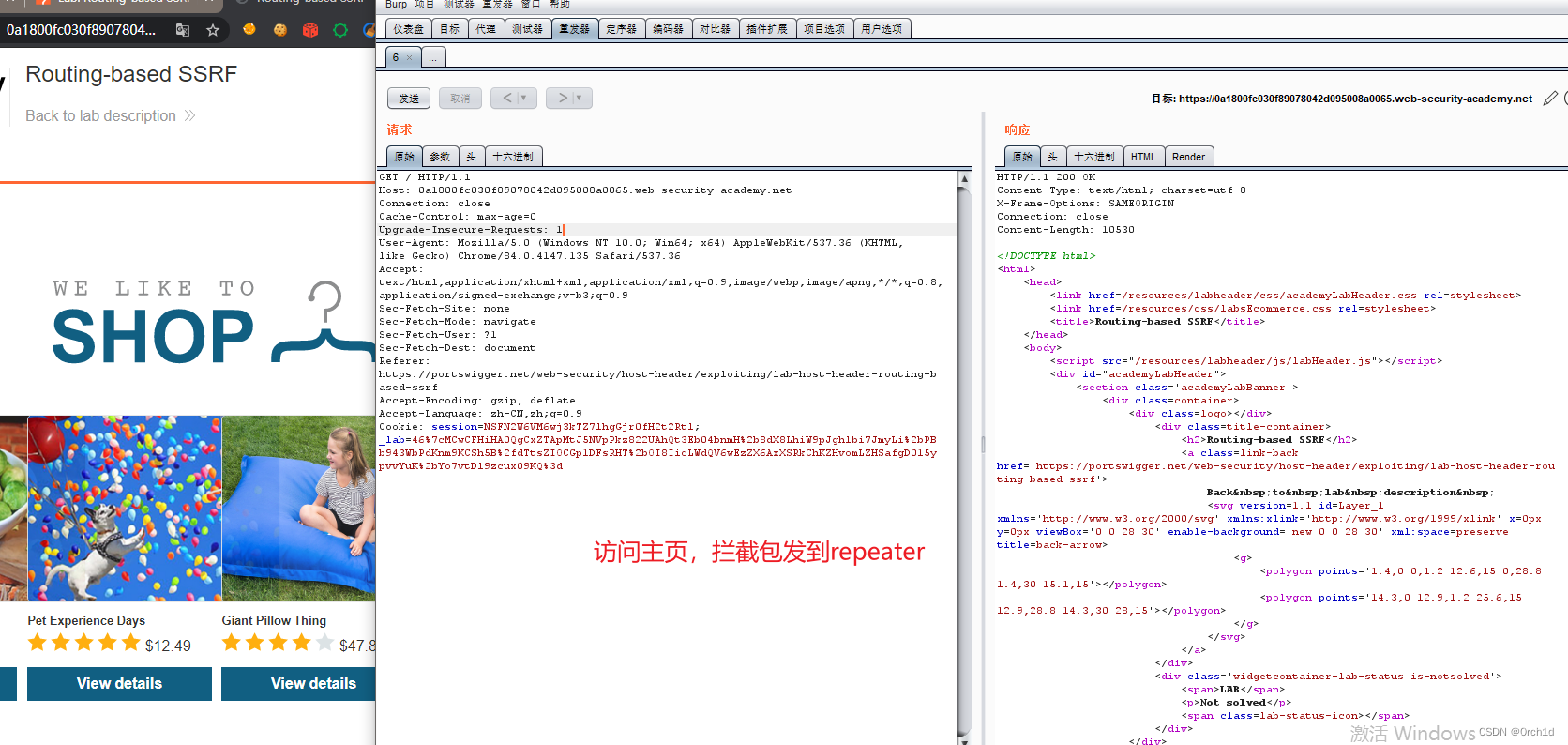This screenshot has width=1568, height=745.
Task: Open the 用户选项 User options tab
Action: (x=882, y=29)
